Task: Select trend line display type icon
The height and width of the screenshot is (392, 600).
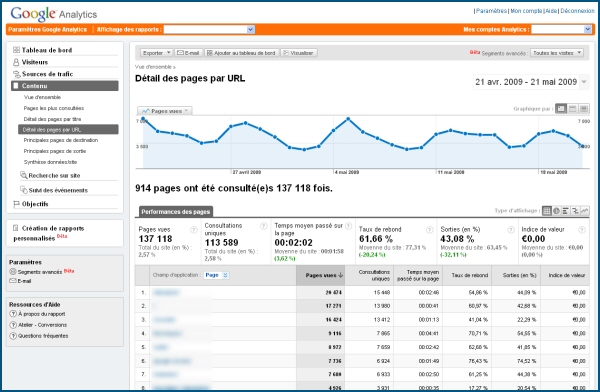Action: (585, 211)
